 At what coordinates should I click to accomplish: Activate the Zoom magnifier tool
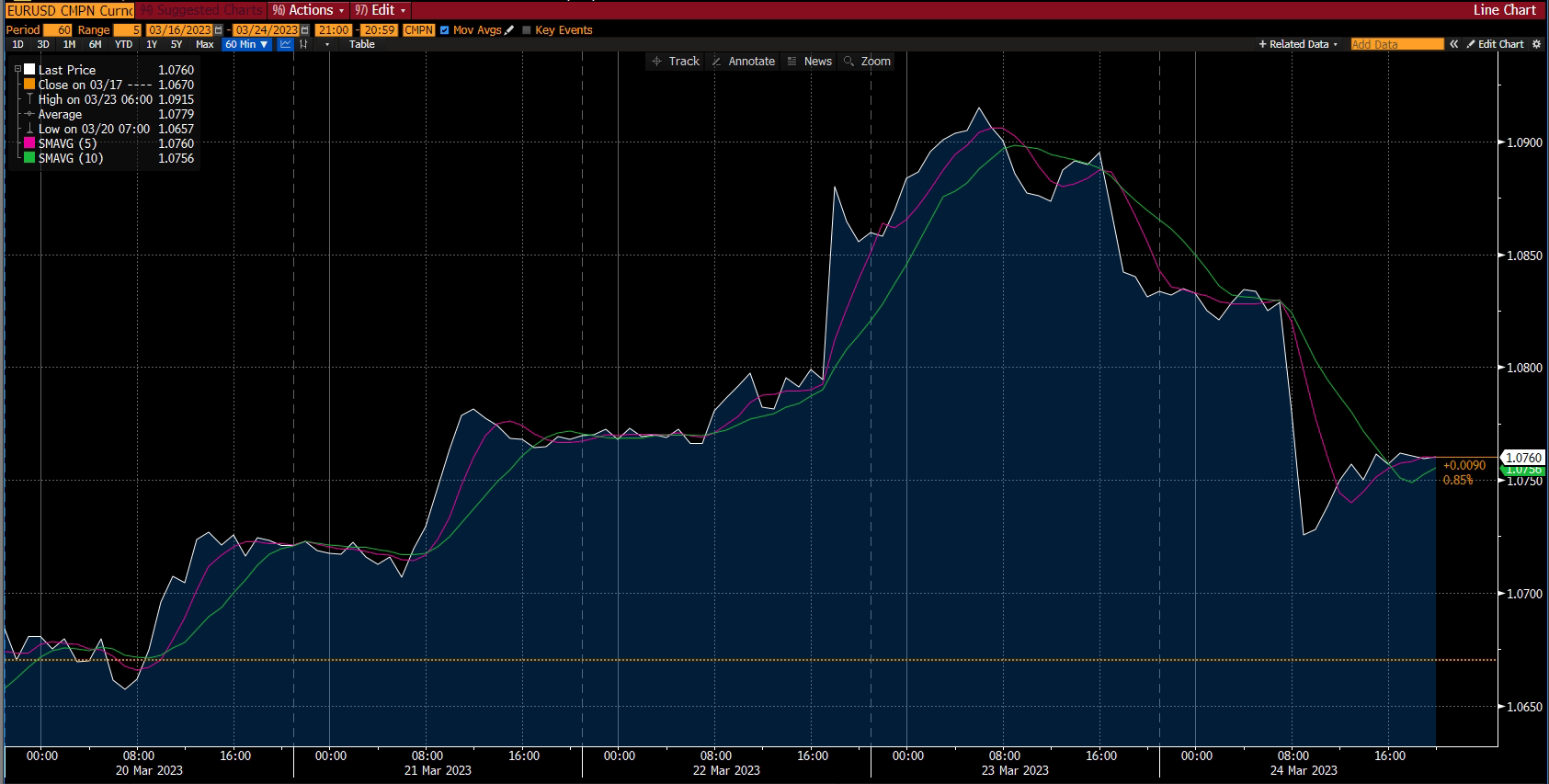[867, 62]
